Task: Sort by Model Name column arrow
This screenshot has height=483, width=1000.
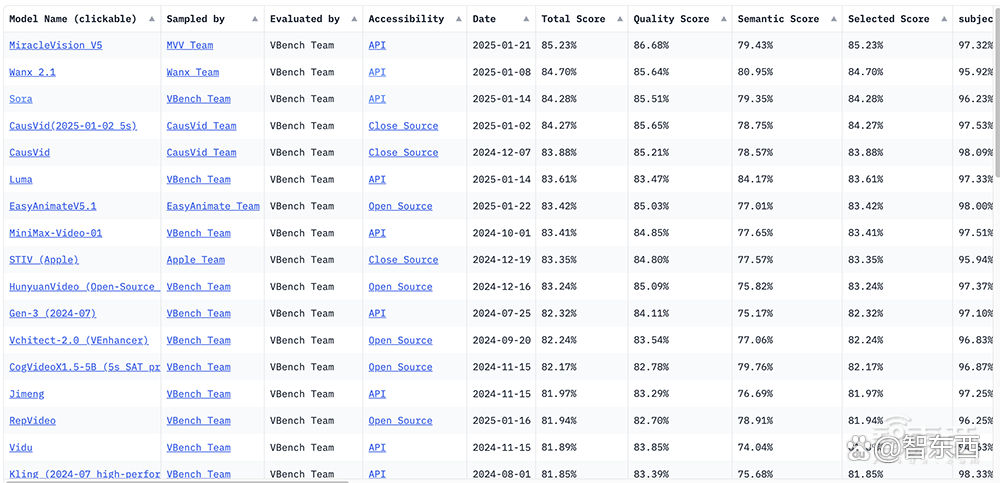Action: pyautogui.click(x=151, y=19)
